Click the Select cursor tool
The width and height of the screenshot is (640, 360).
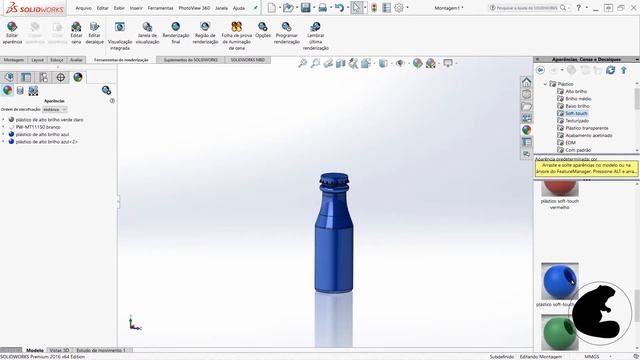click(357, 8)
